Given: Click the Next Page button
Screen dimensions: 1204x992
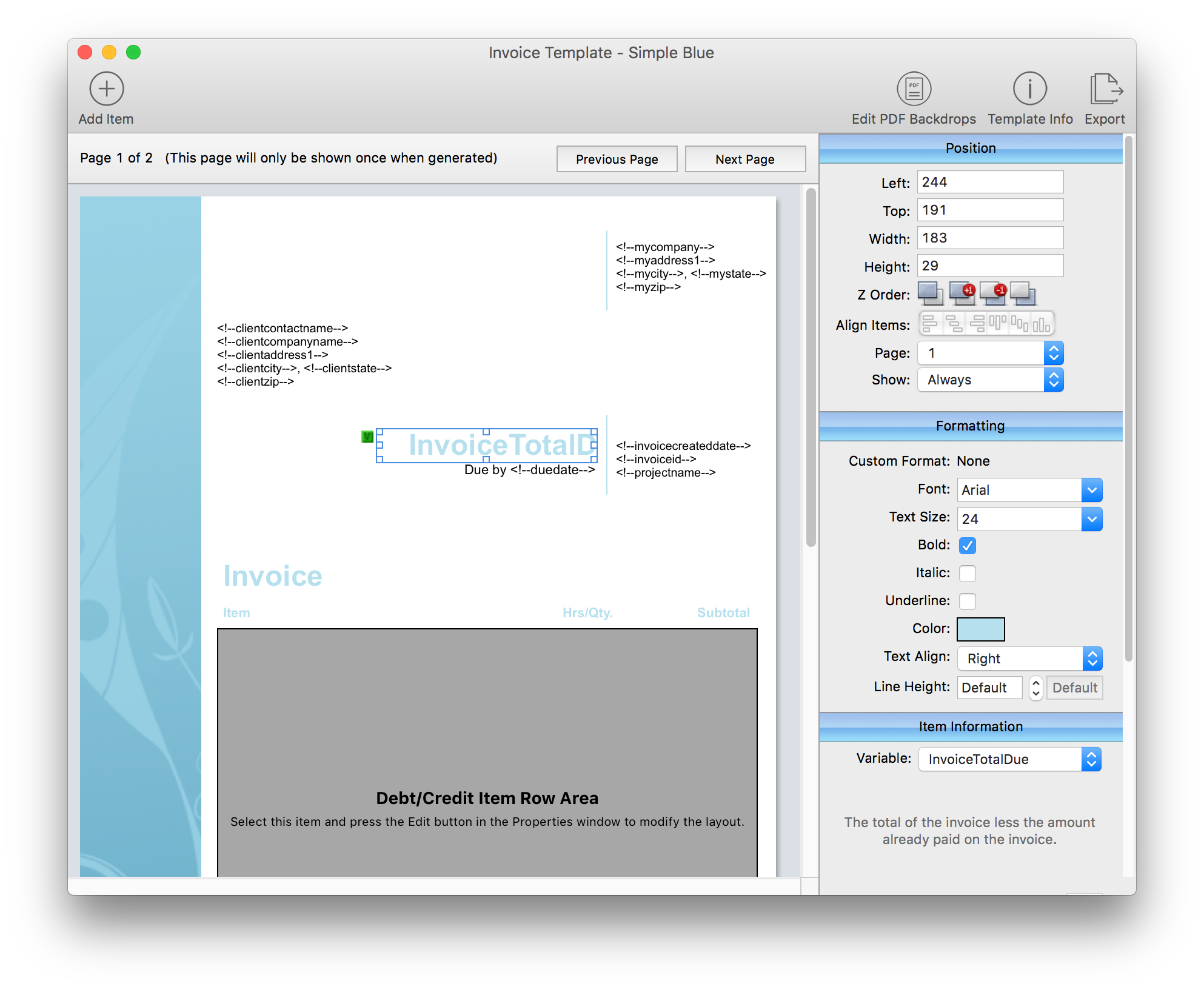Looking at the screenshot, I should tap(745, 159).
